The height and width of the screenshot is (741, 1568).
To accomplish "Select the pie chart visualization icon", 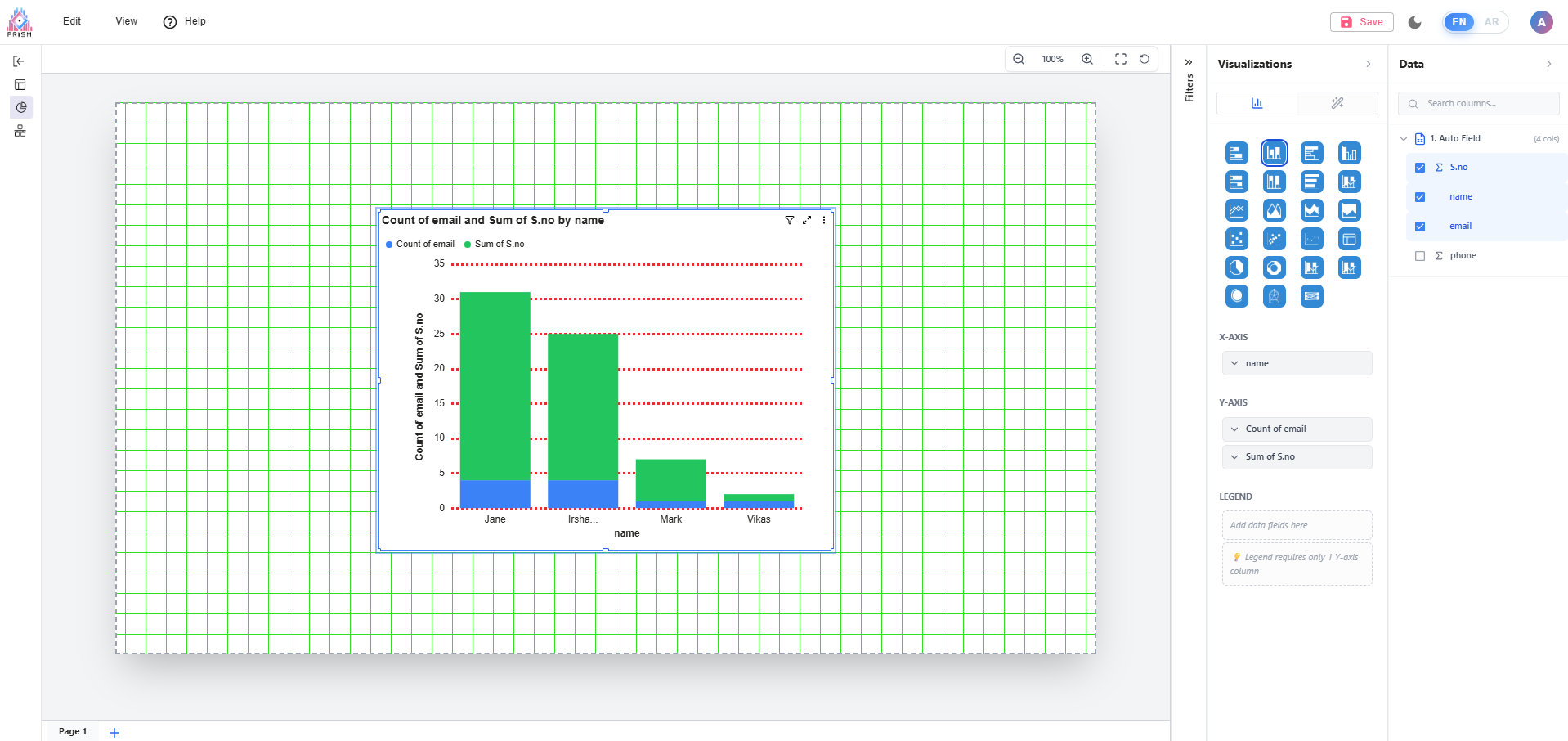I will pos(1237,267).
